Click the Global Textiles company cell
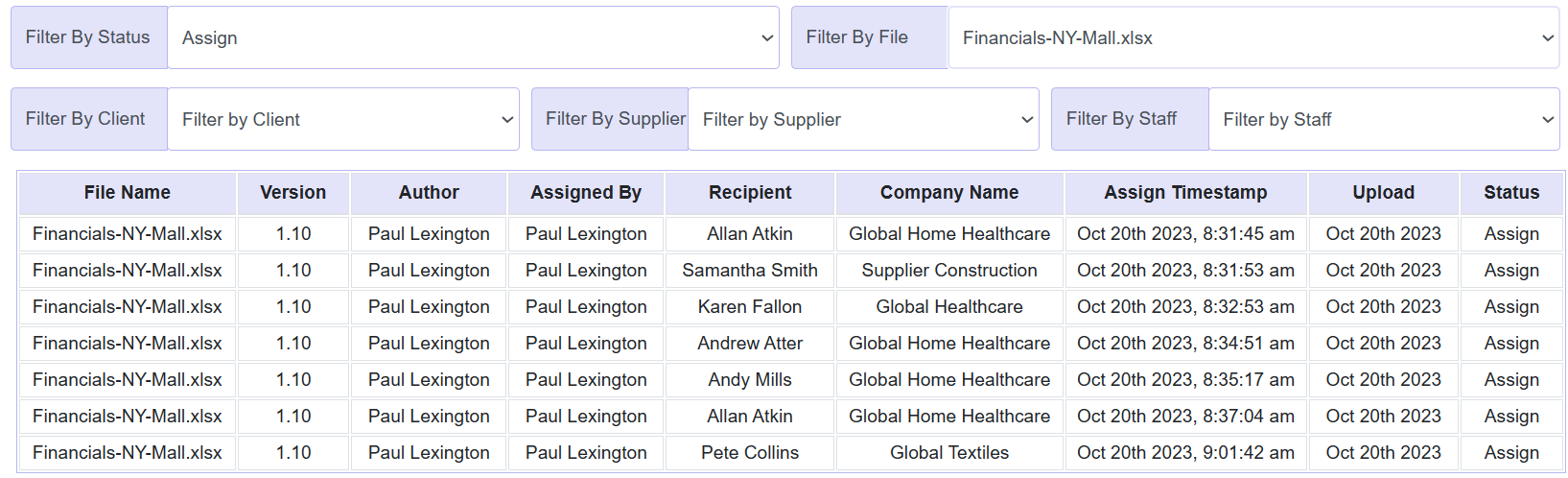This screenshot has height=478, width=1568. click(x=949, y=453)
